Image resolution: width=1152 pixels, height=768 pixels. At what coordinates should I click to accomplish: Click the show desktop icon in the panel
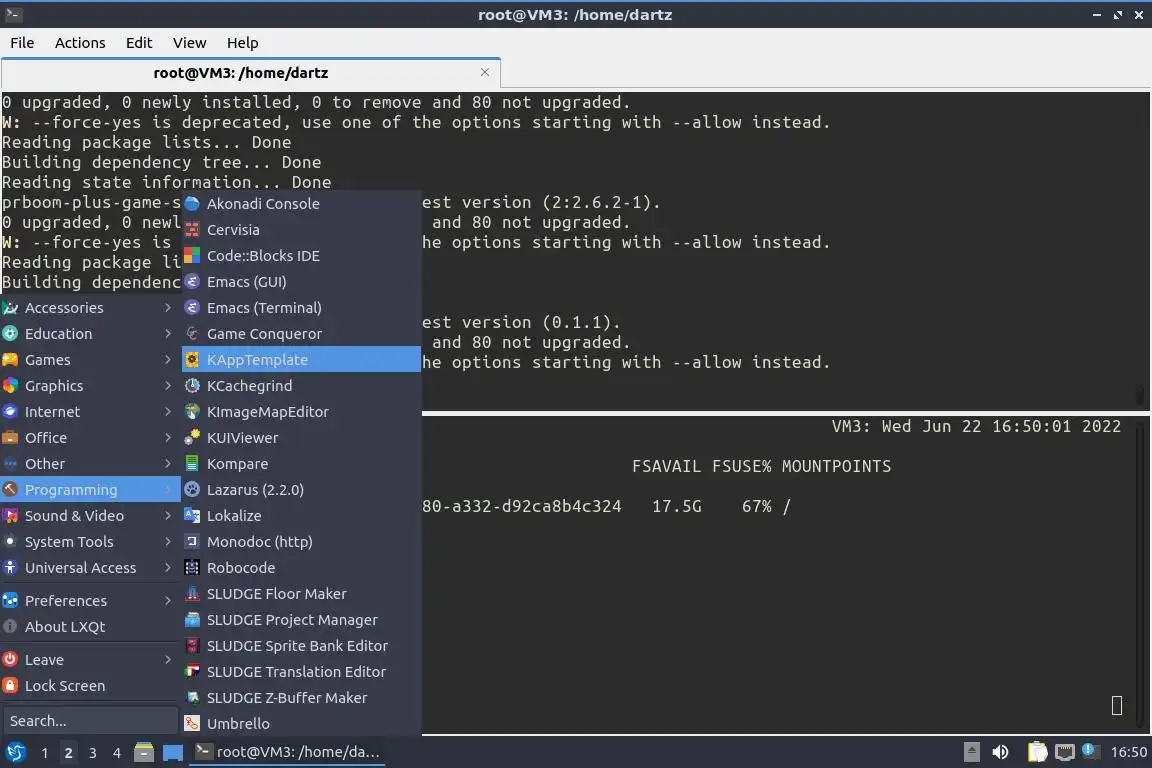tap(173, 753)
